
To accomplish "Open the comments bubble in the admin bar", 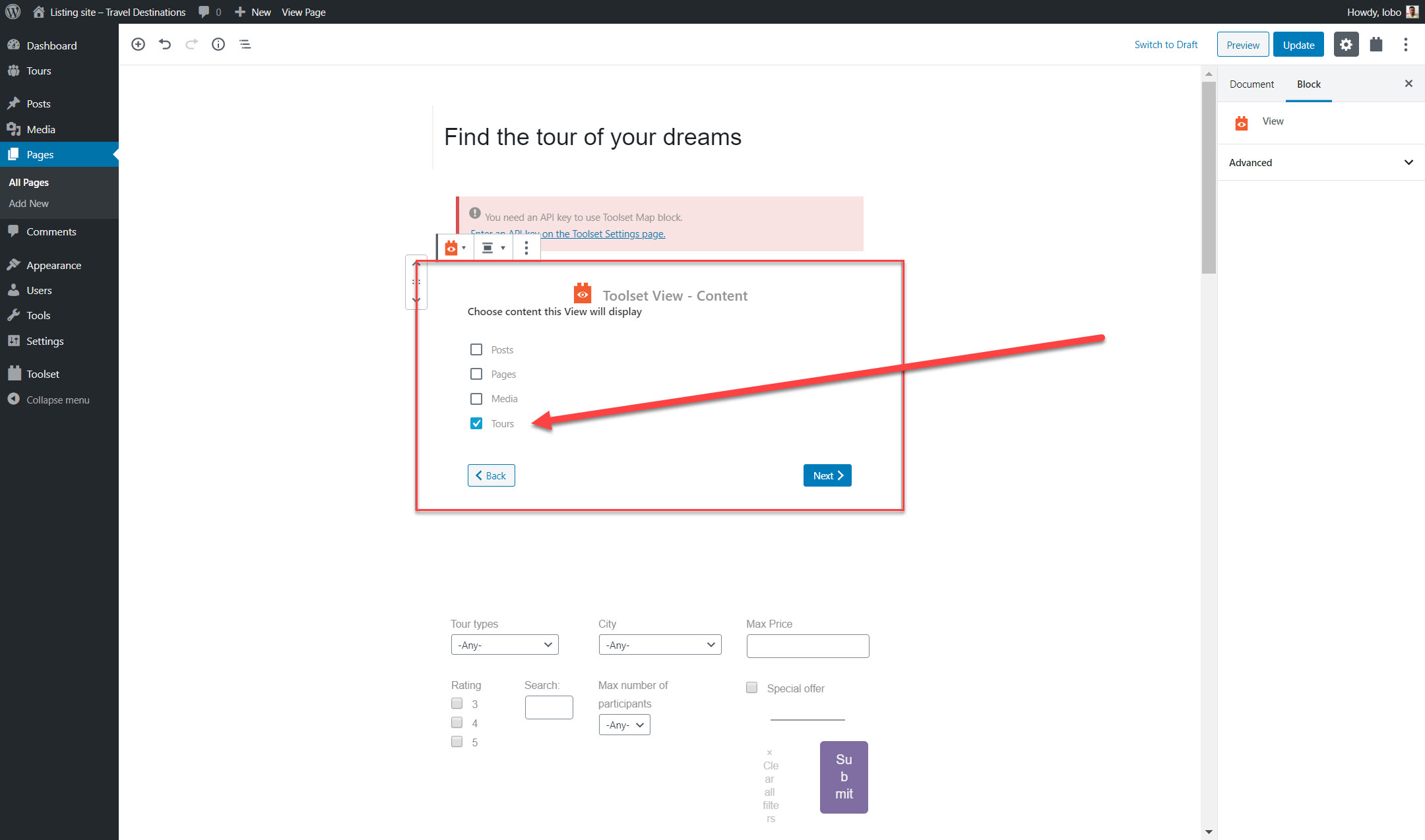I will point(210,12).
